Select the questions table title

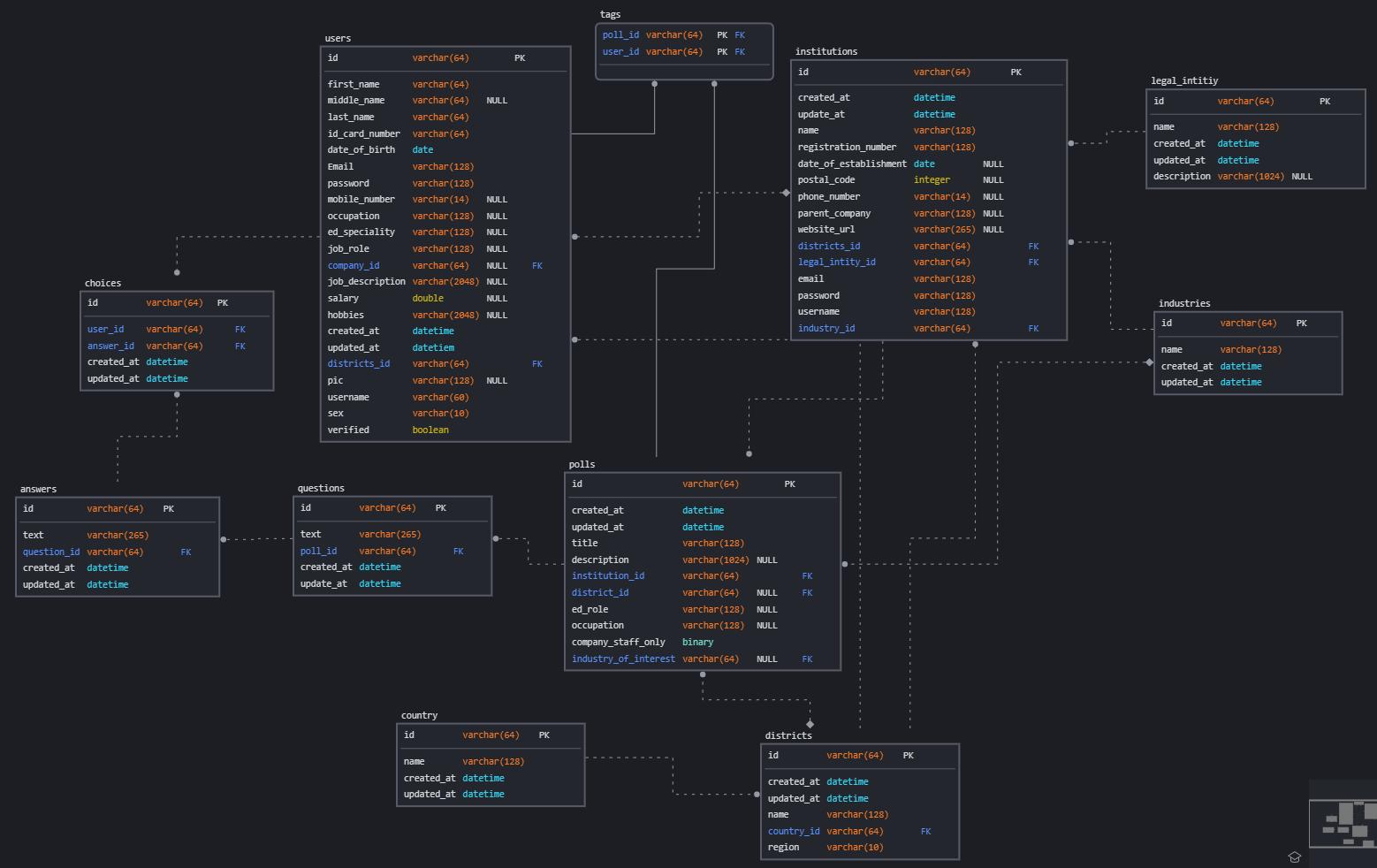(321, 489)
